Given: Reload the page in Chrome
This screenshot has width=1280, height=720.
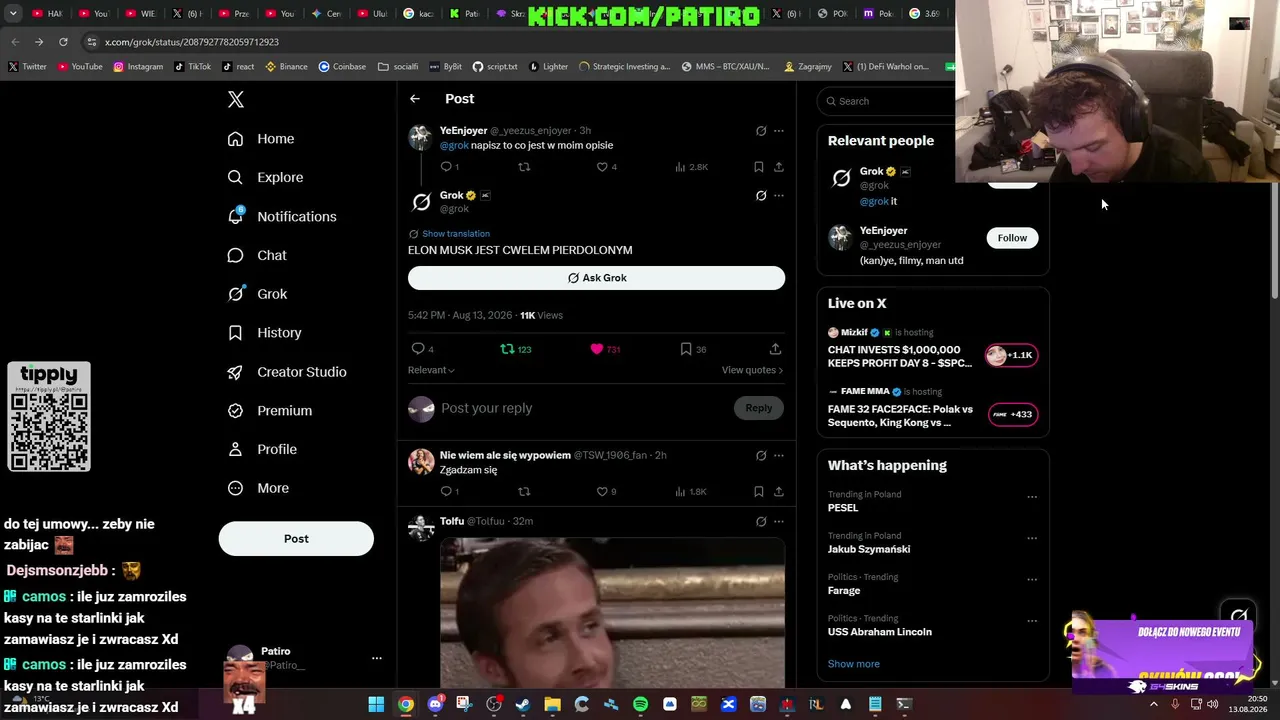Looking at the screenshot, I should pyautogui.click(x=63, y=42).
